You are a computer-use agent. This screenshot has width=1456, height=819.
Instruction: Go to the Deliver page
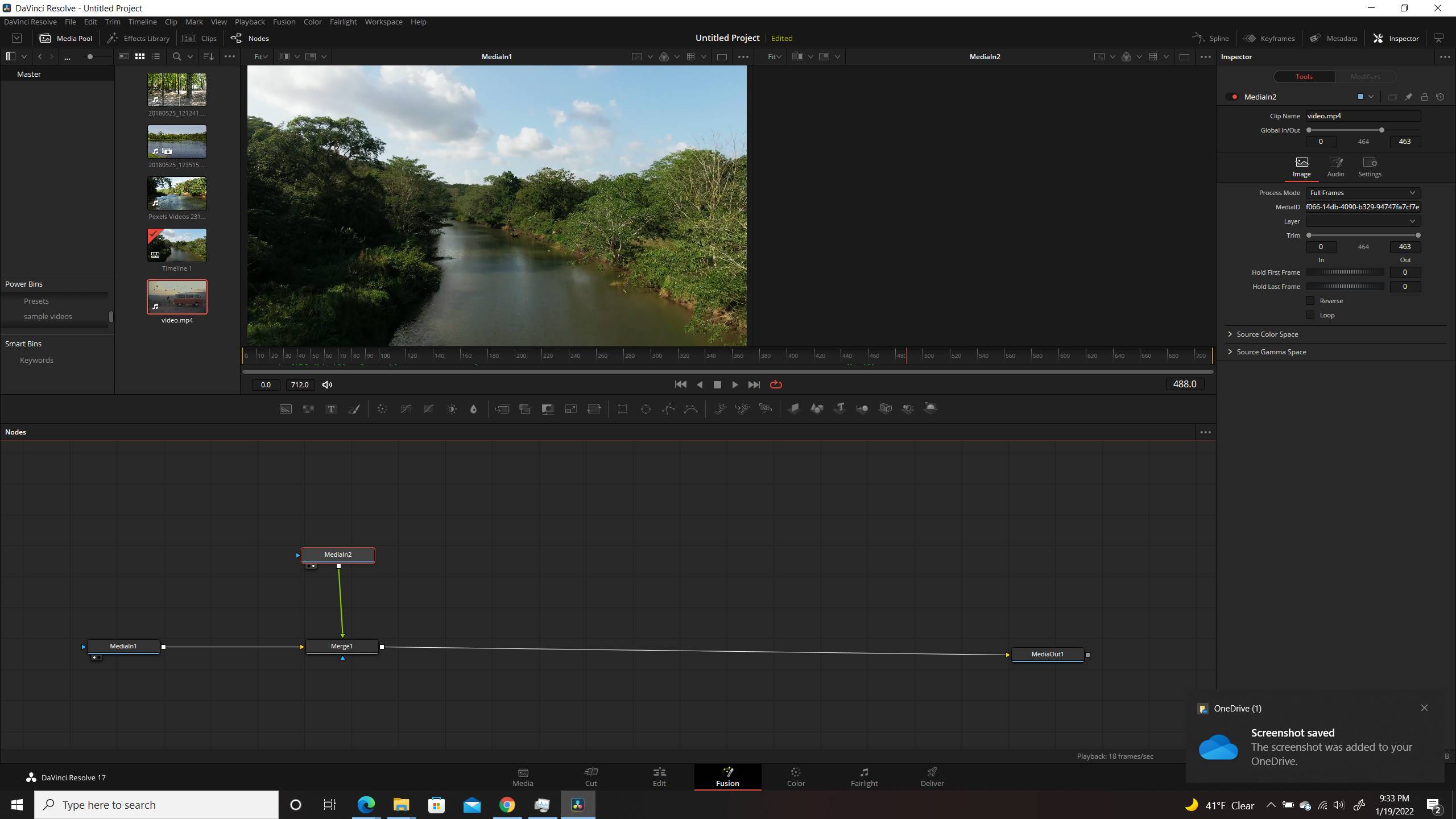pos(932,777)
